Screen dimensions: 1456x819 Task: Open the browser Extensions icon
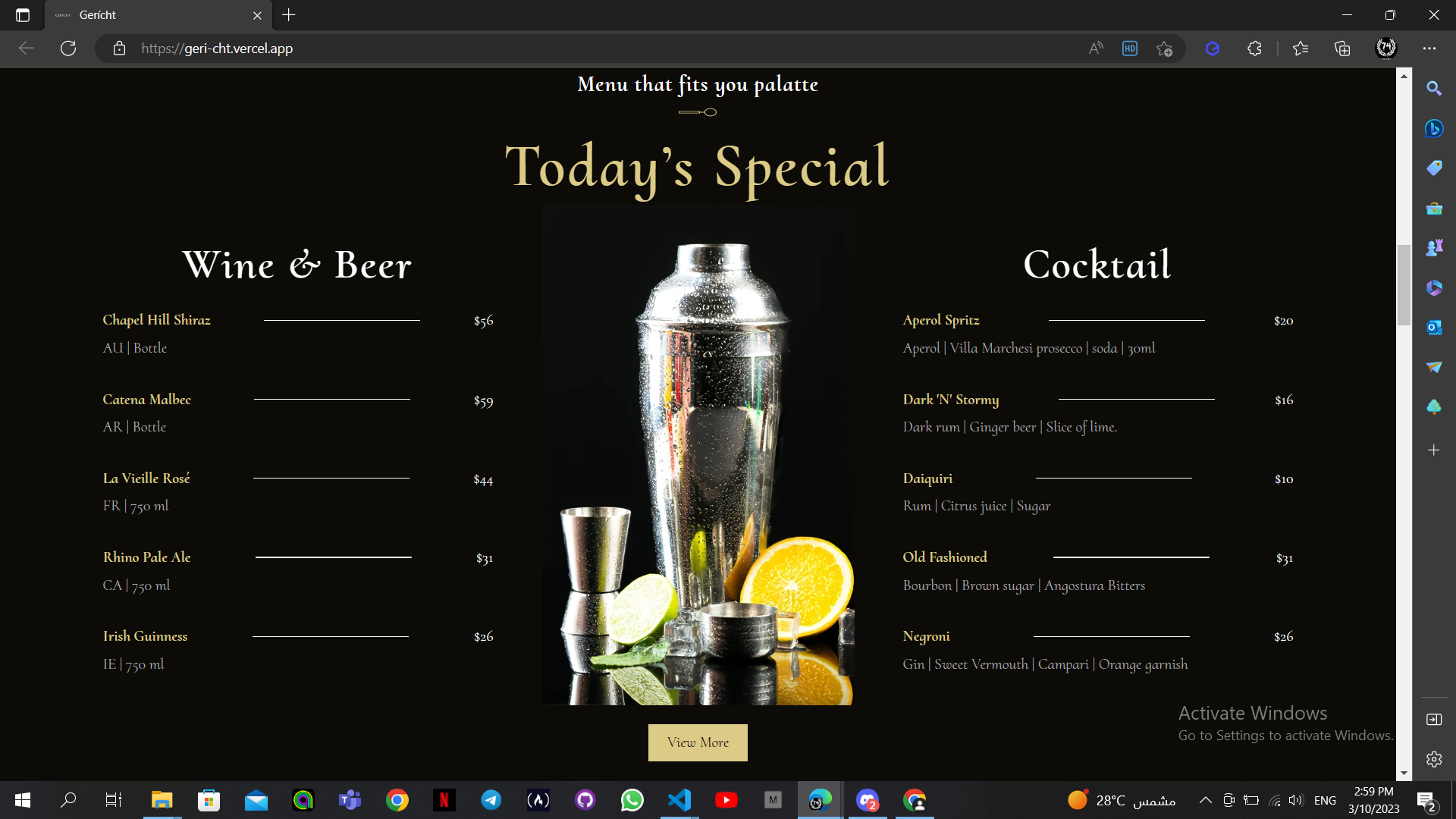click(1254, 49)
